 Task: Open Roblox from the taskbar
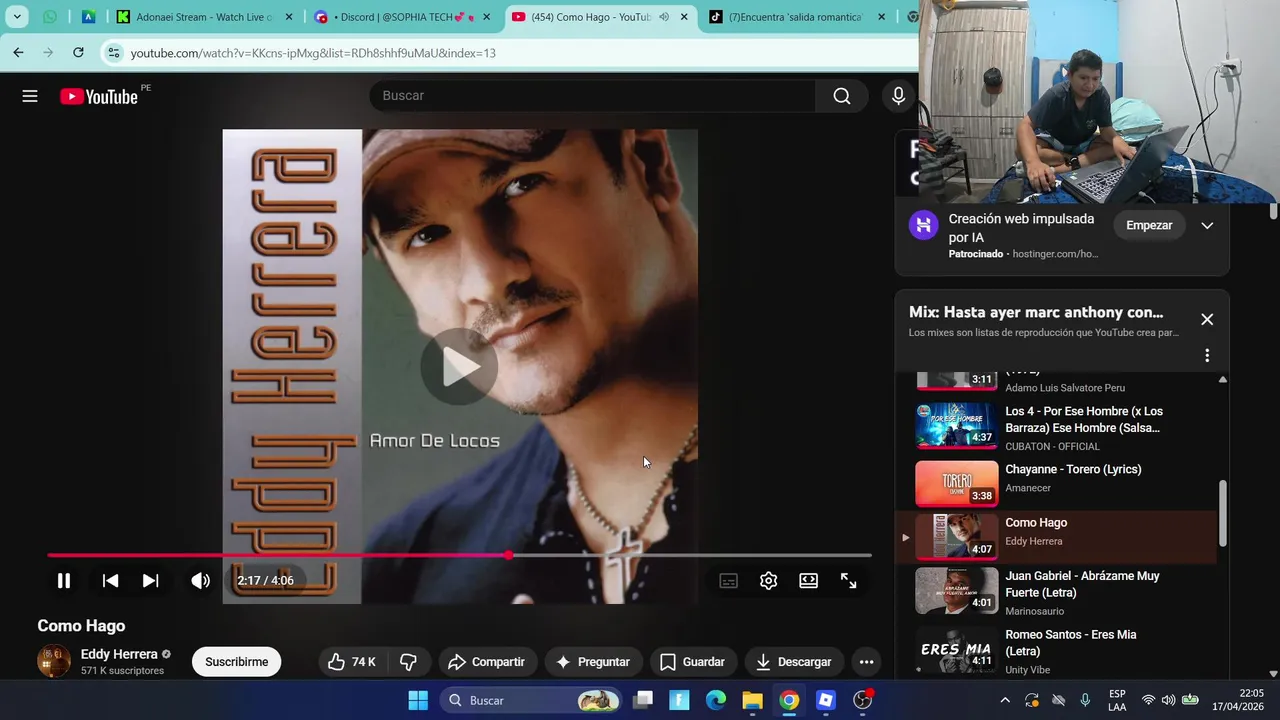(826, 700)
